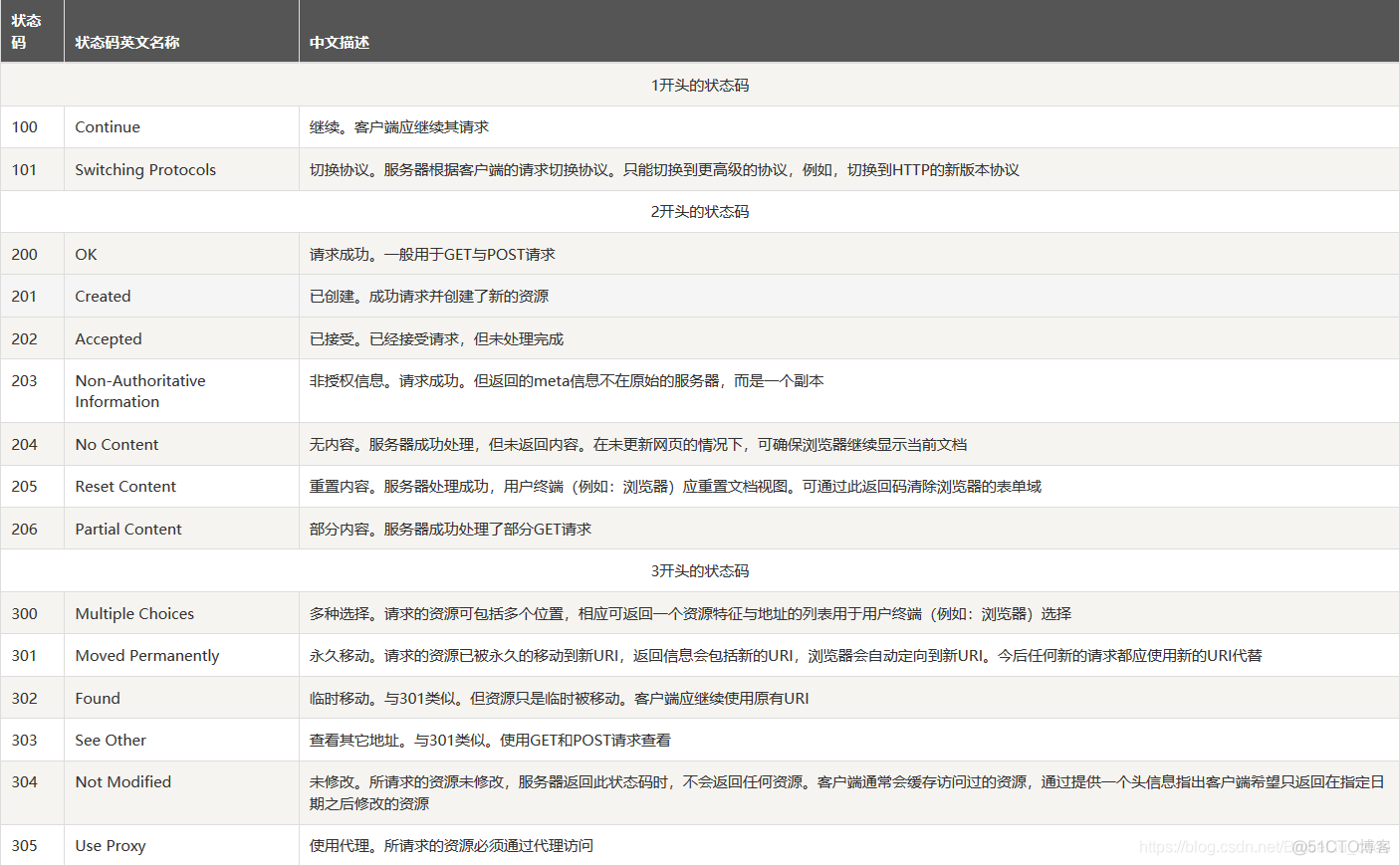Click the 状态码英文名称 column header
The width and height of the screenshot is (1400, 865).
[181, 31]
